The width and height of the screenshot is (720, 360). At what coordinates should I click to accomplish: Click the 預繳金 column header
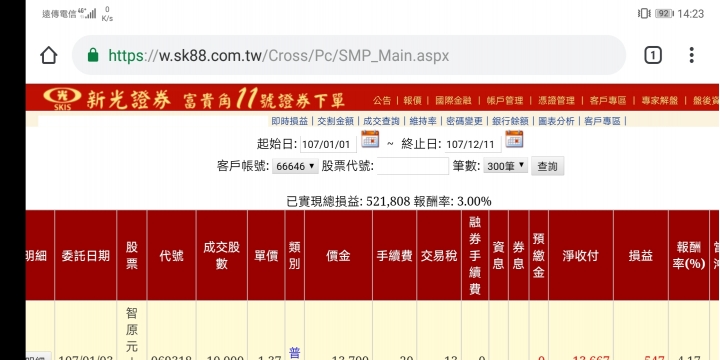pyautogui.click(x=539, y=256)
